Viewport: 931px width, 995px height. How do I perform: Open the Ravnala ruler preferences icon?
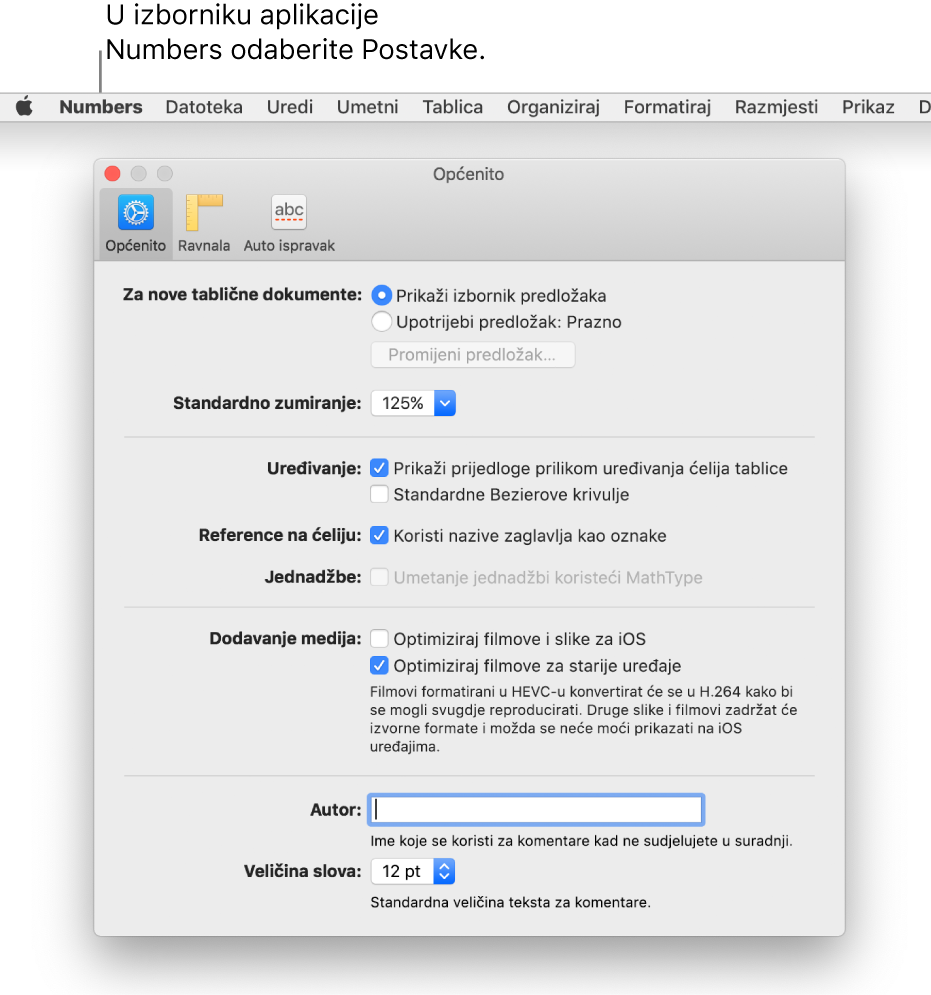[204, 222]
